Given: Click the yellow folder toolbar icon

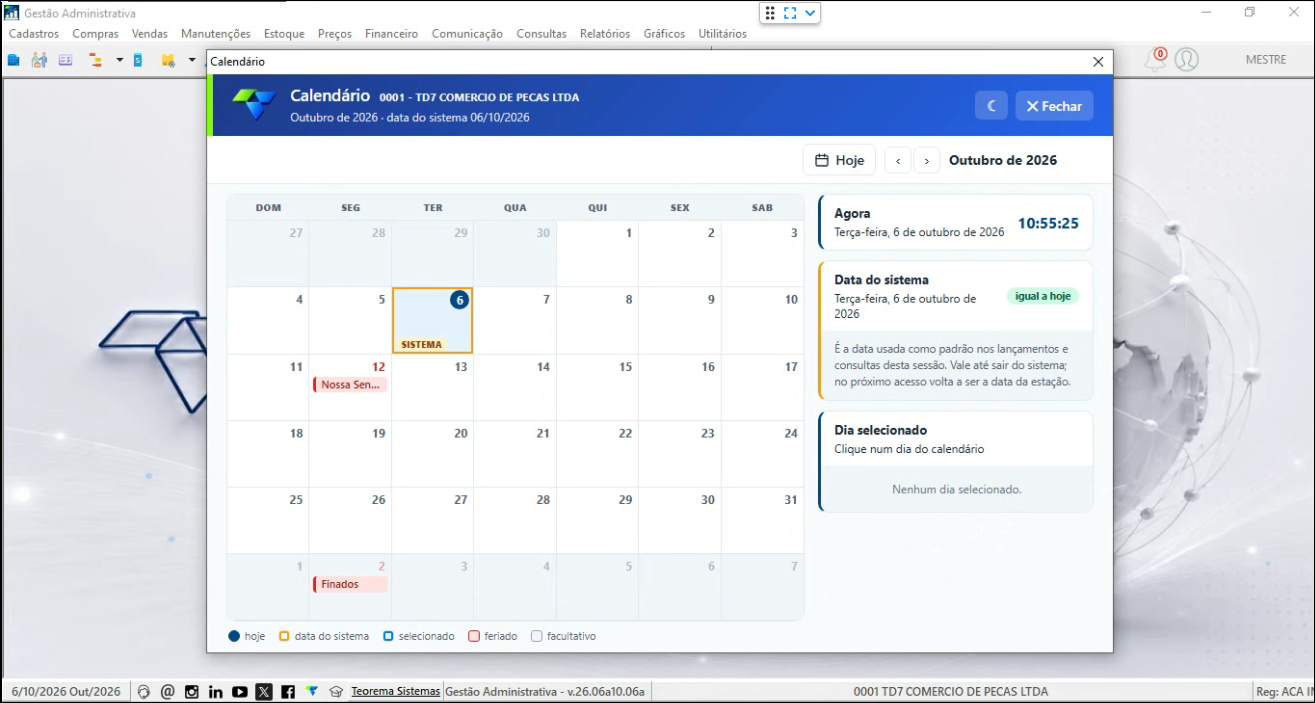Looking at the screenshot, I should [168, 60].
